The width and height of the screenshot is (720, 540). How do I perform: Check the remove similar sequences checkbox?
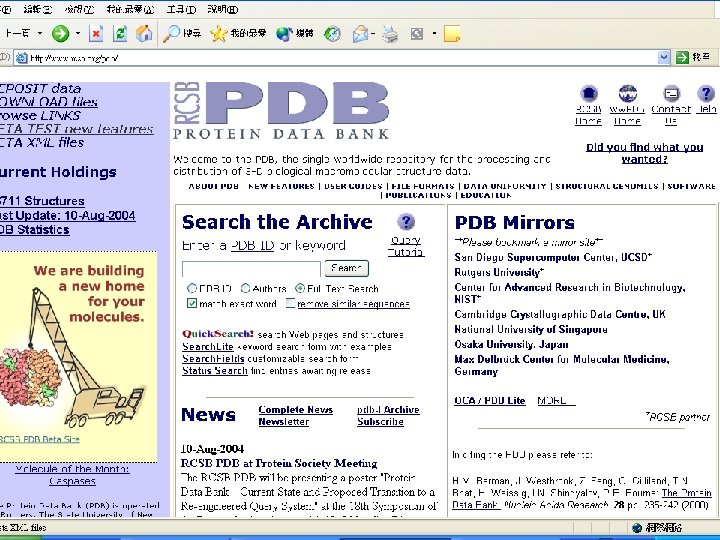(290, 304)
